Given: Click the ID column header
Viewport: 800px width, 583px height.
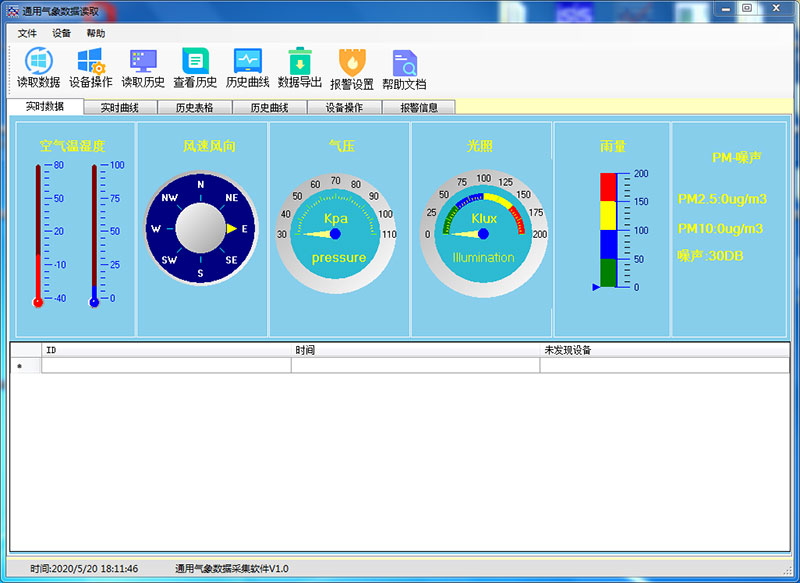Looking at the screenshot, I should point(166,350).
